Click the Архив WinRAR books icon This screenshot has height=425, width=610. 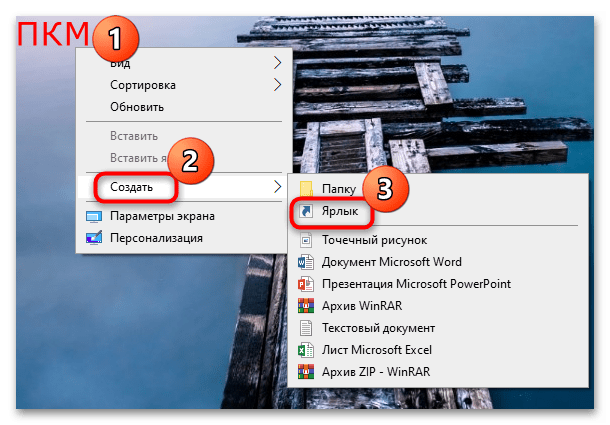306,306
